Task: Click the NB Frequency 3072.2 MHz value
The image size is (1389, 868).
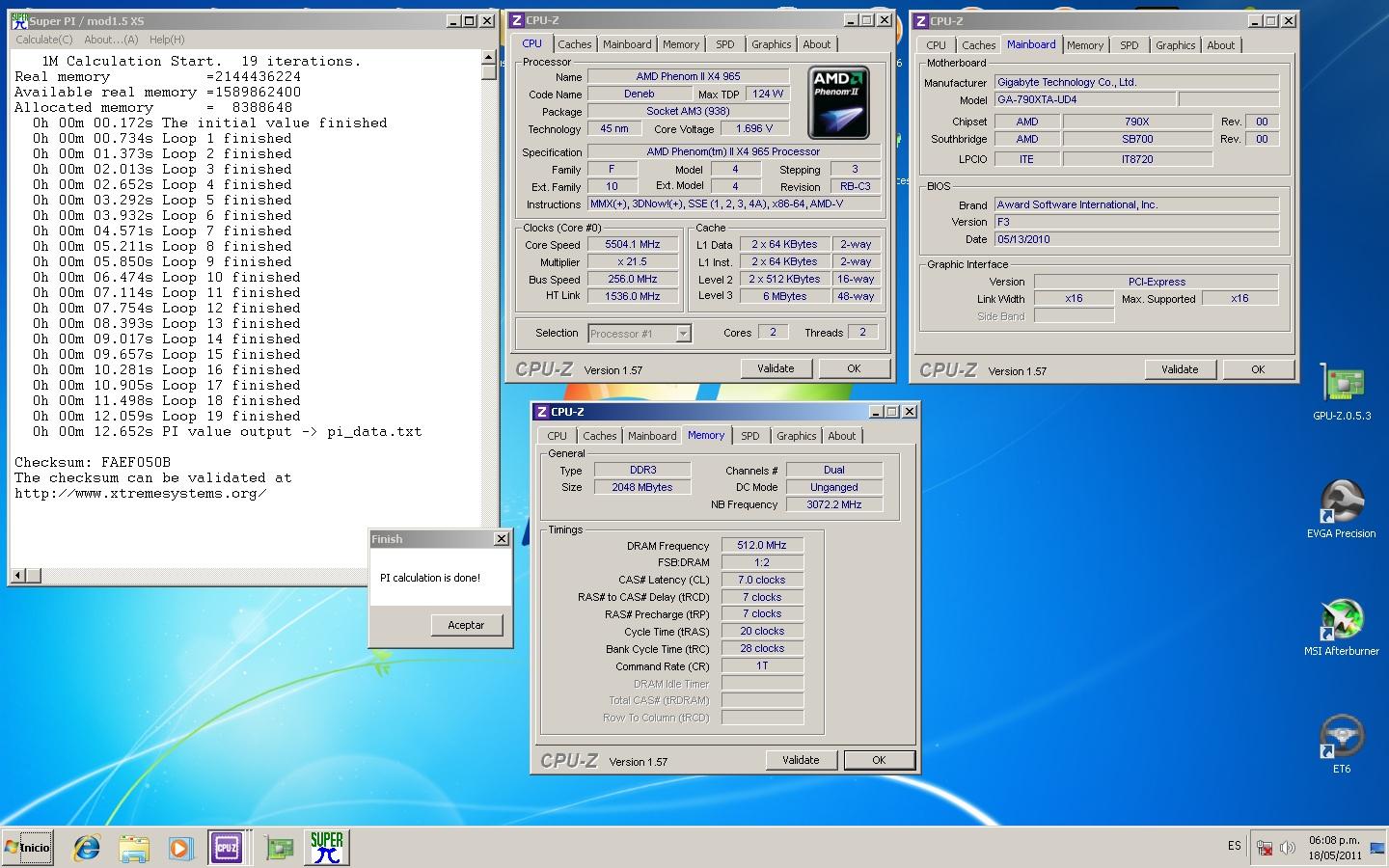Action: 834,504
